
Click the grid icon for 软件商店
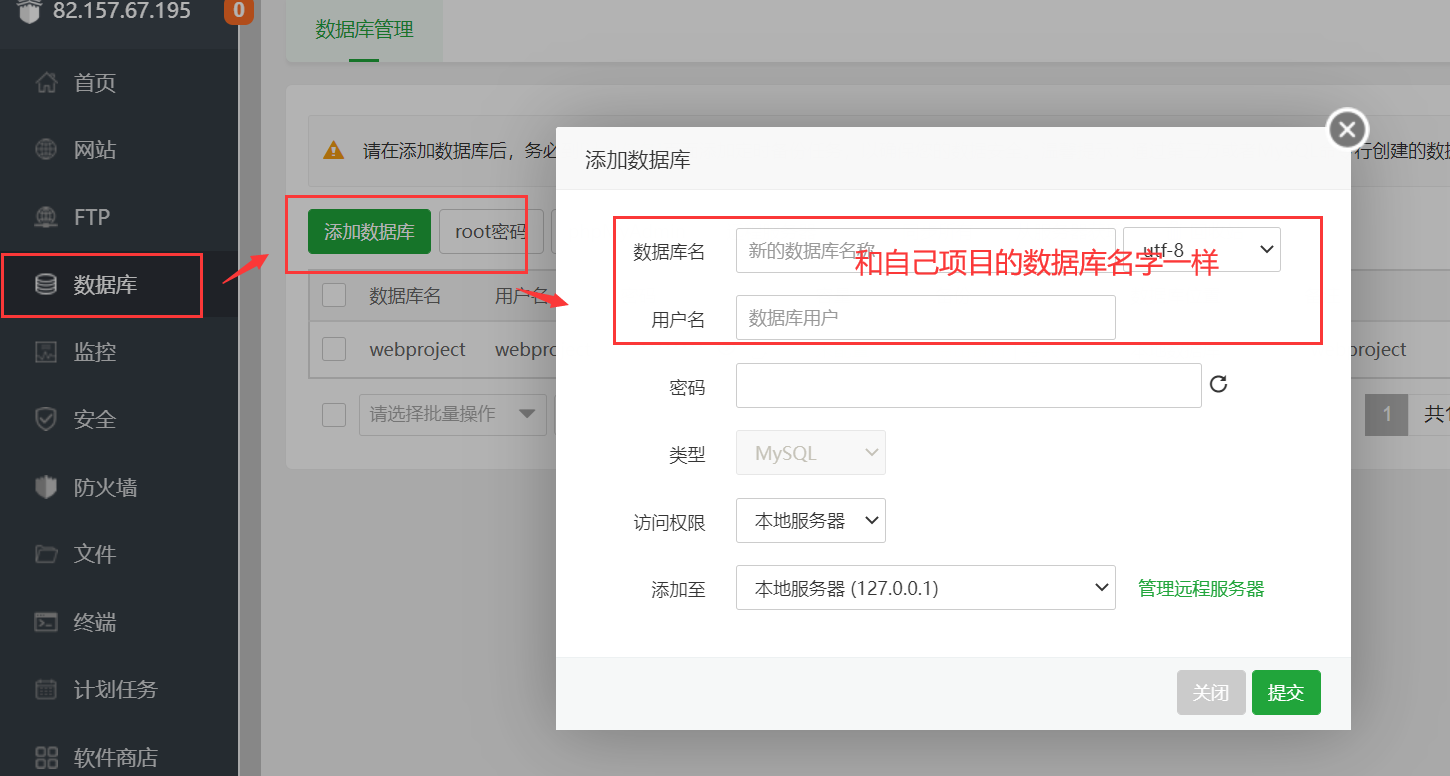(46, 757)
